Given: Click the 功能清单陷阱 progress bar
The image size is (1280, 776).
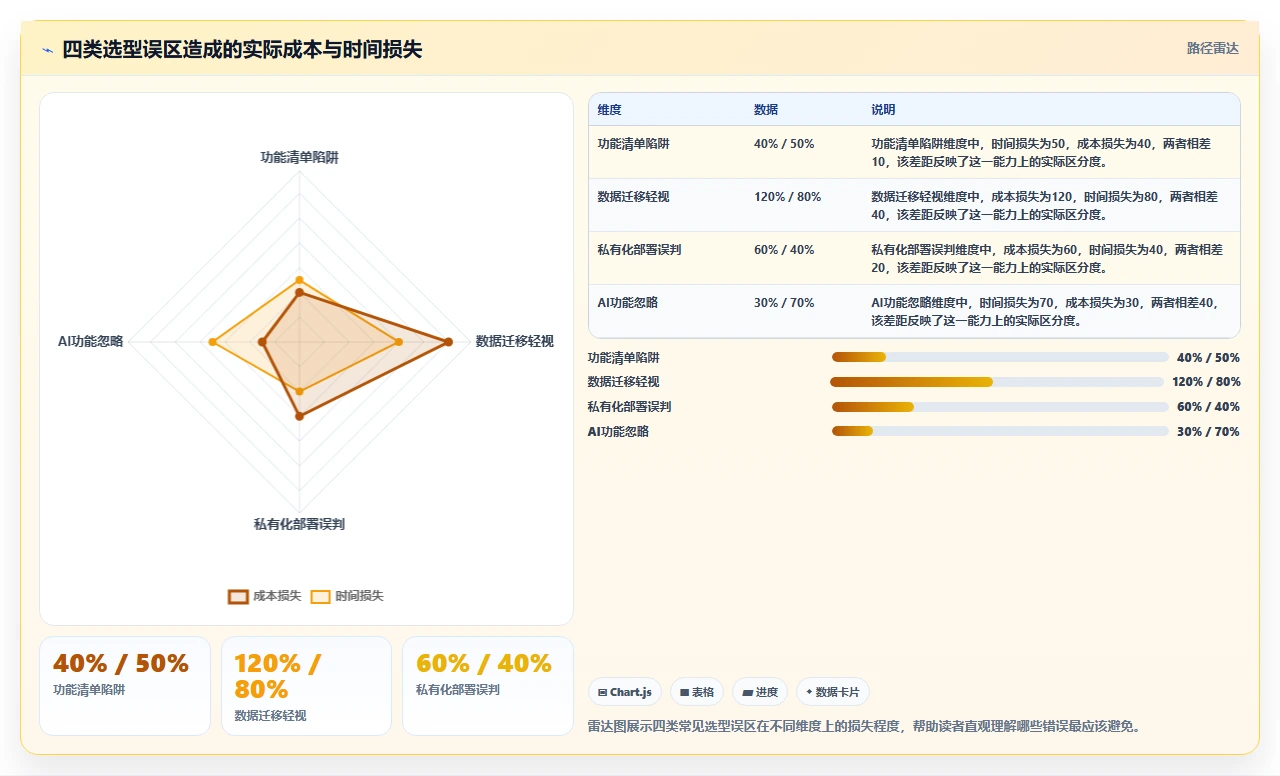Looking at the screenshot, I should pyautogui.click(x=1000, y=357).
